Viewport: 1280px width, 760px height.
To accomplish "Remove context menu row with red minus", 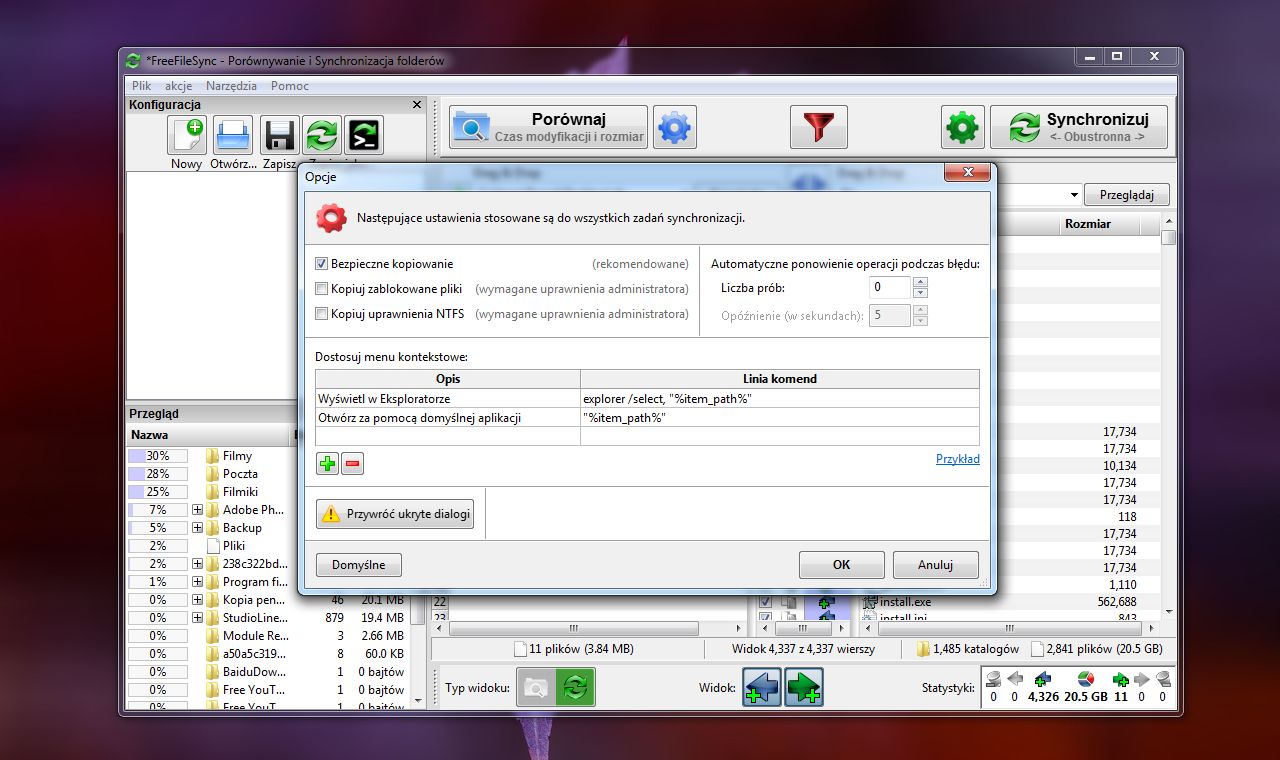I will (353, 463).
